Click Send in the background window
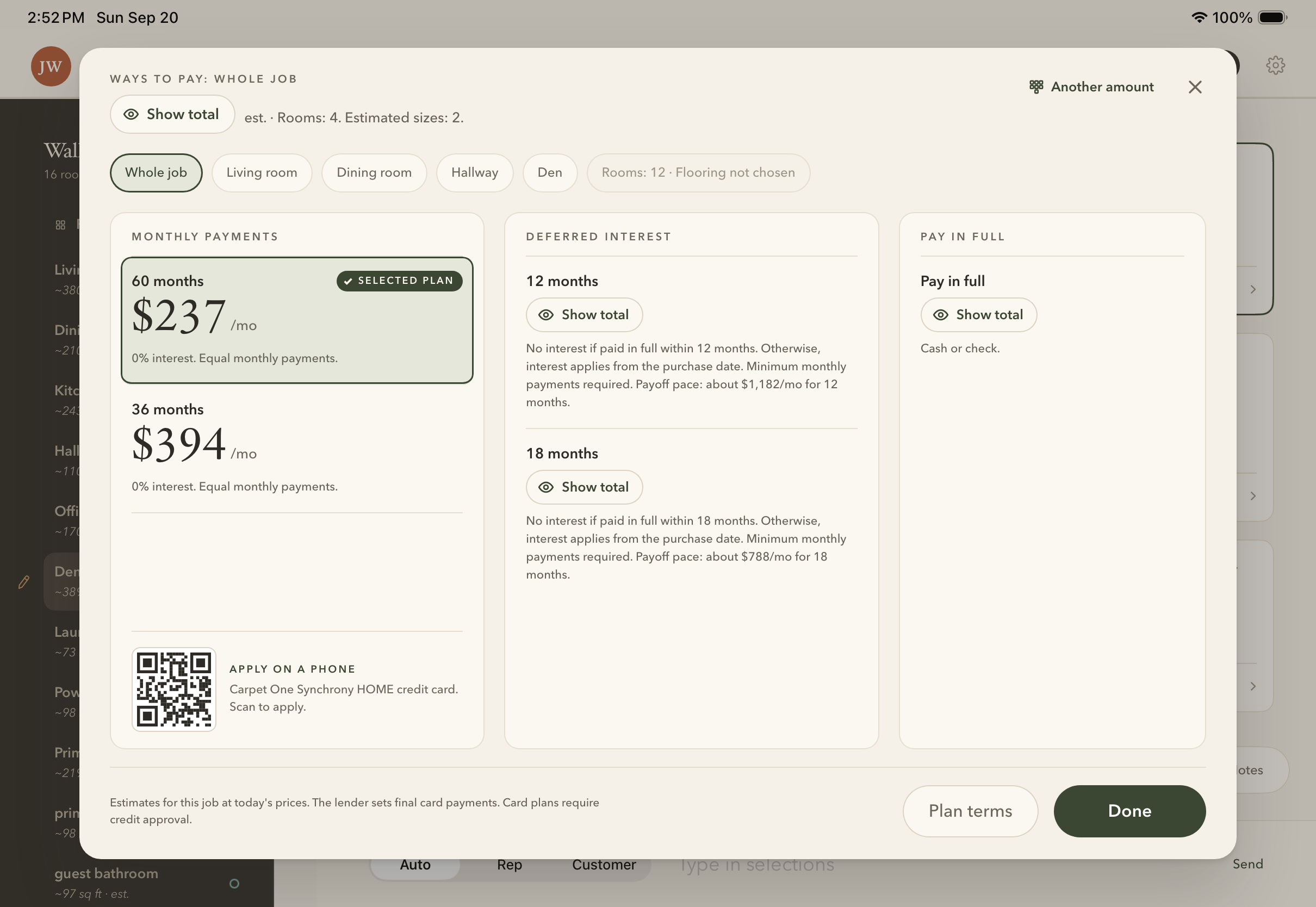 click(x=1248, y=865)
